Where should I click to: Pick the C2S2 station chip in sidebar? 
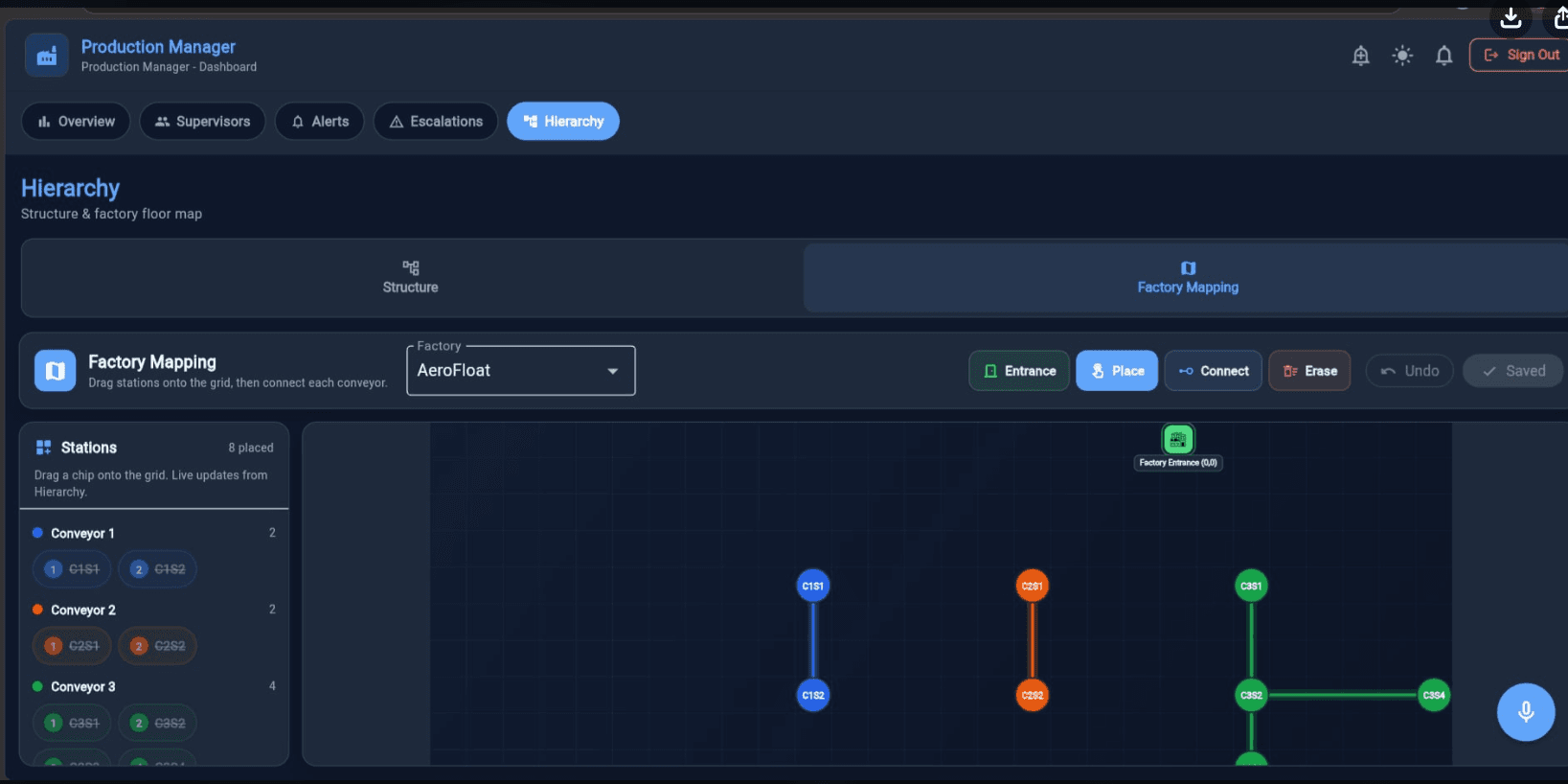point(158,646)
